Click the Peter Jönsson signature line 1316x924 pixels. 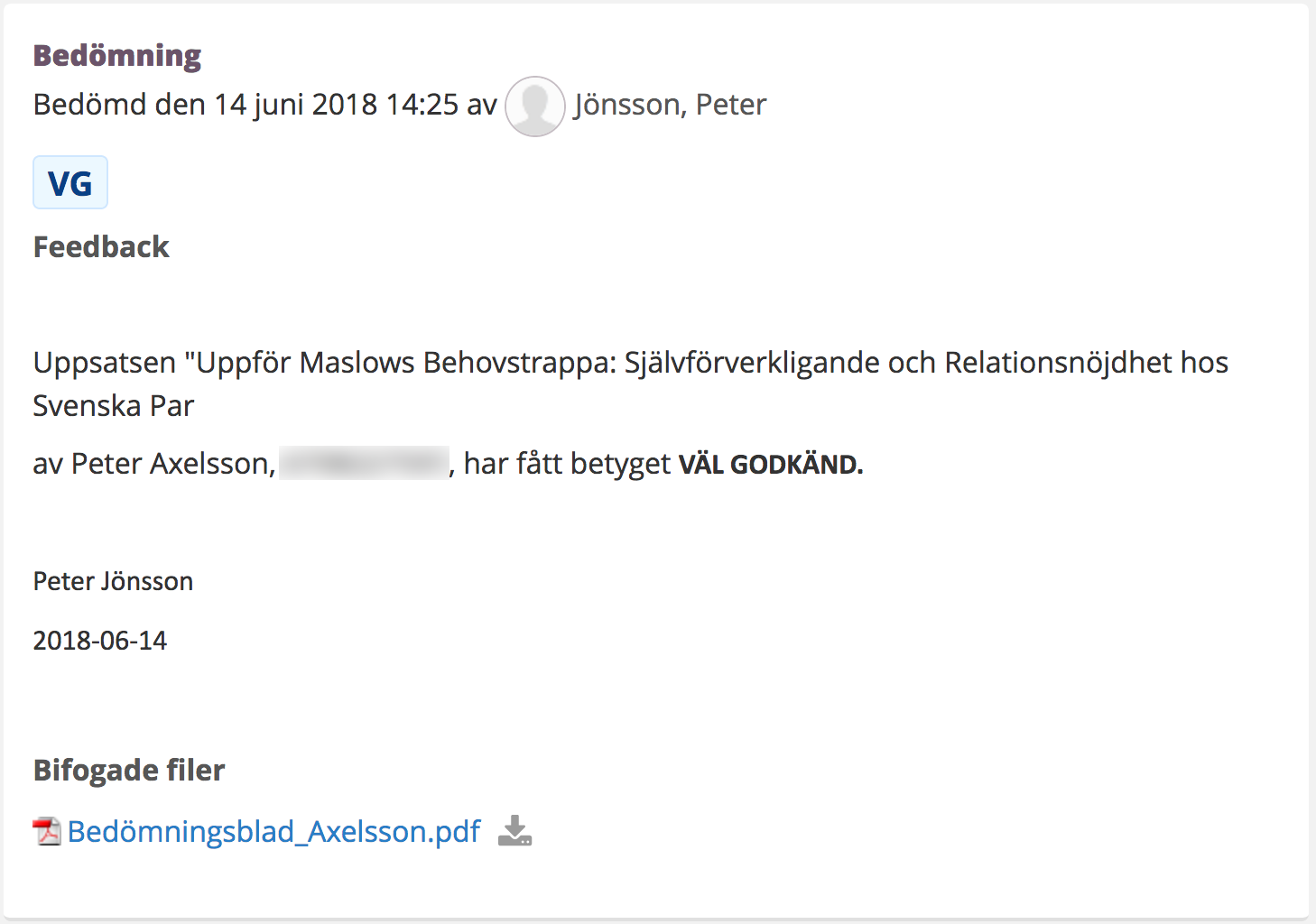click(x=113, y=581)
